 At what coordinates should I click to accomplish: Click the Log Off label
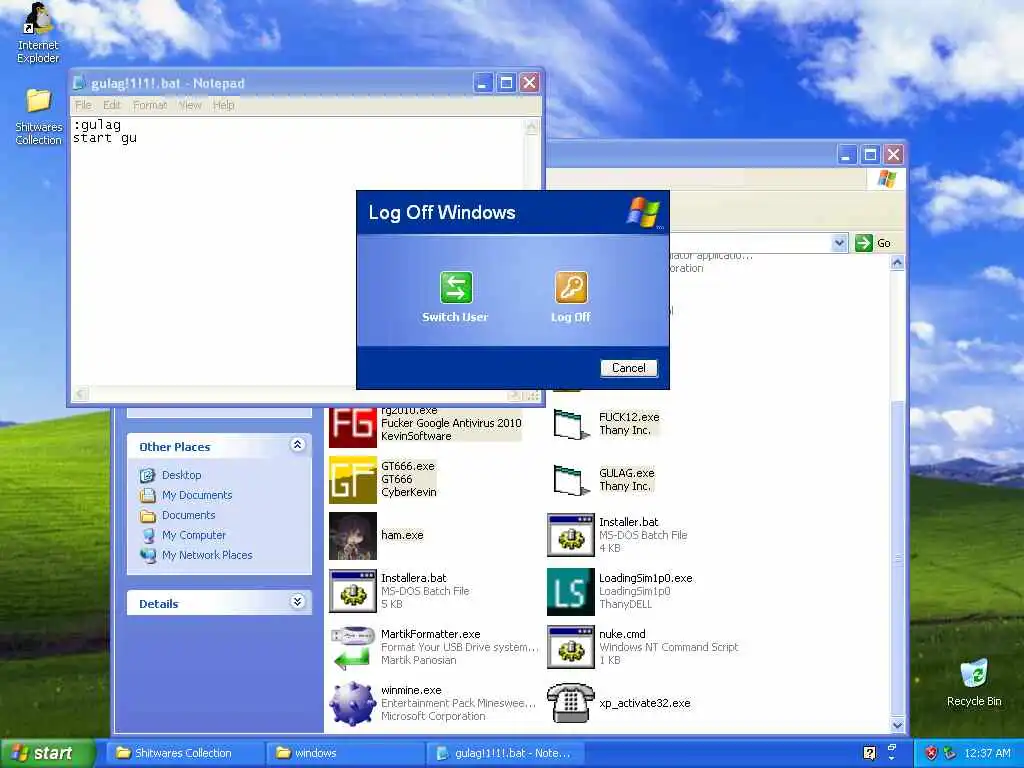pyautogui.click(x=571, y=317)
